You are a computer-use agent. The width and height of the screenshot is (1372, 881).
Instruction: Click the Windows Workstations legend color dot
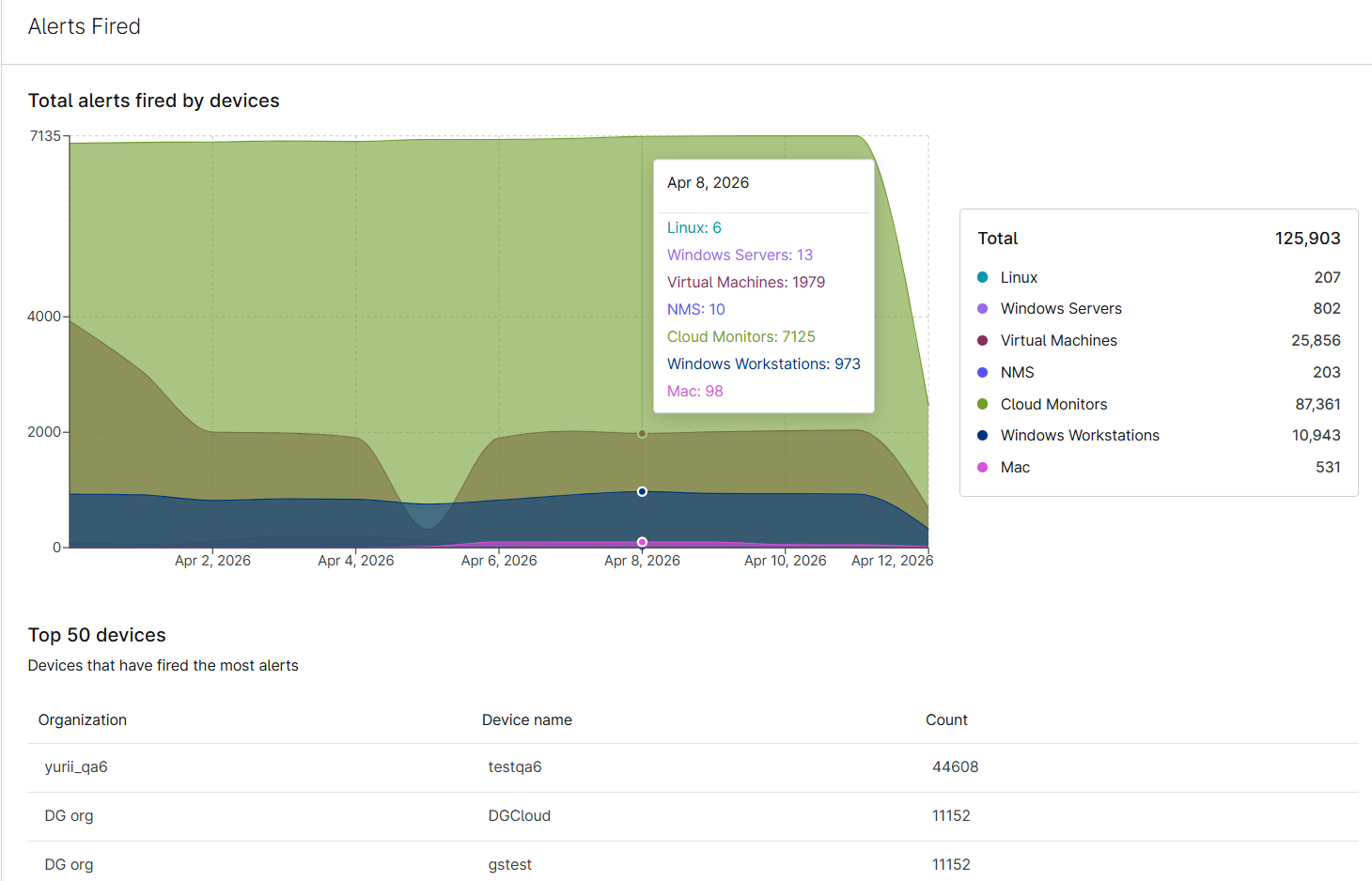pos(983,435)
